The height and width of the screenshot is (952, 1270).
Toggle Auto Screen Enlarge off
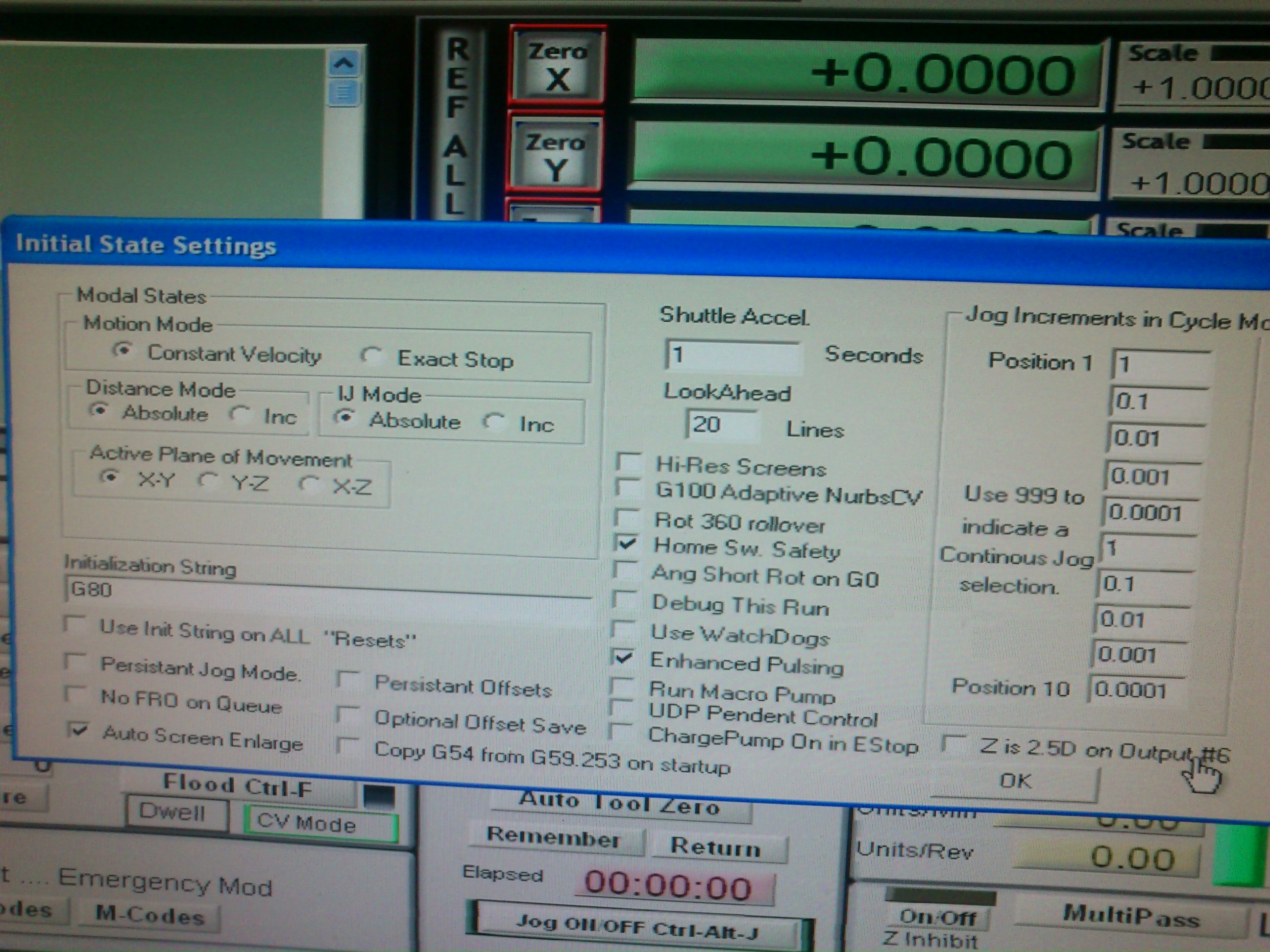[x=77, y=730]
